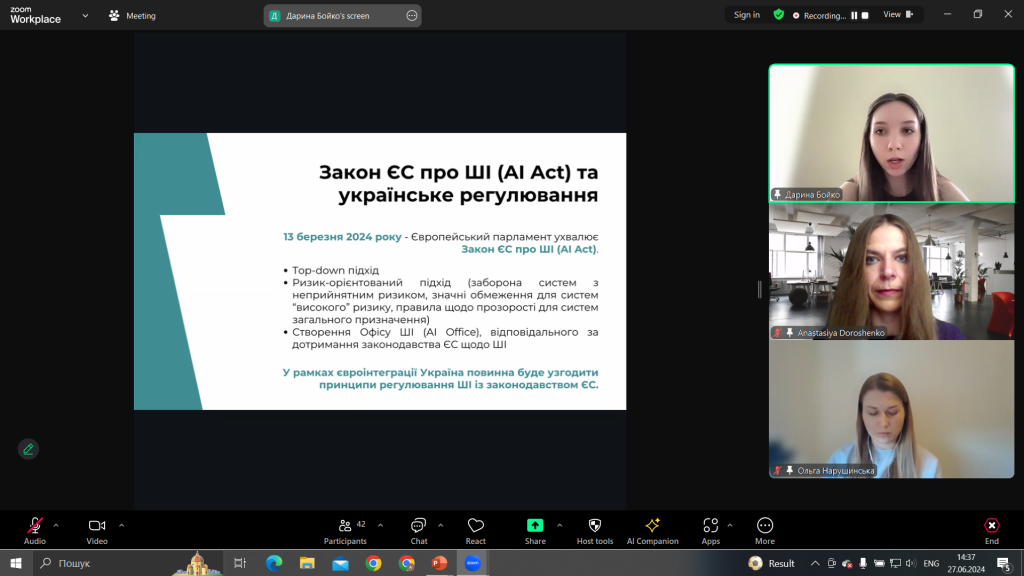1024x576 pixels.
Task: Unmute microphone with Audio button
Action: click(35, 531)
